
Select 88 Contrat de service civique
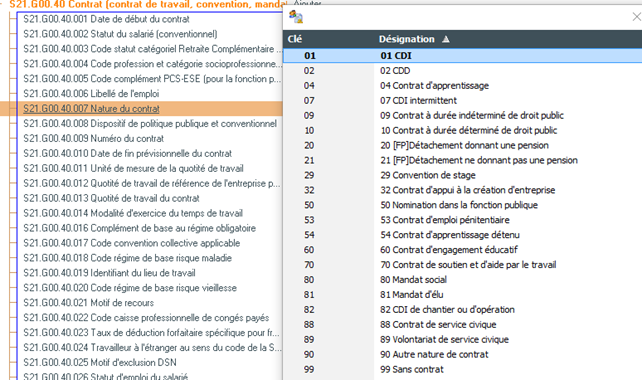pos(438,324)
